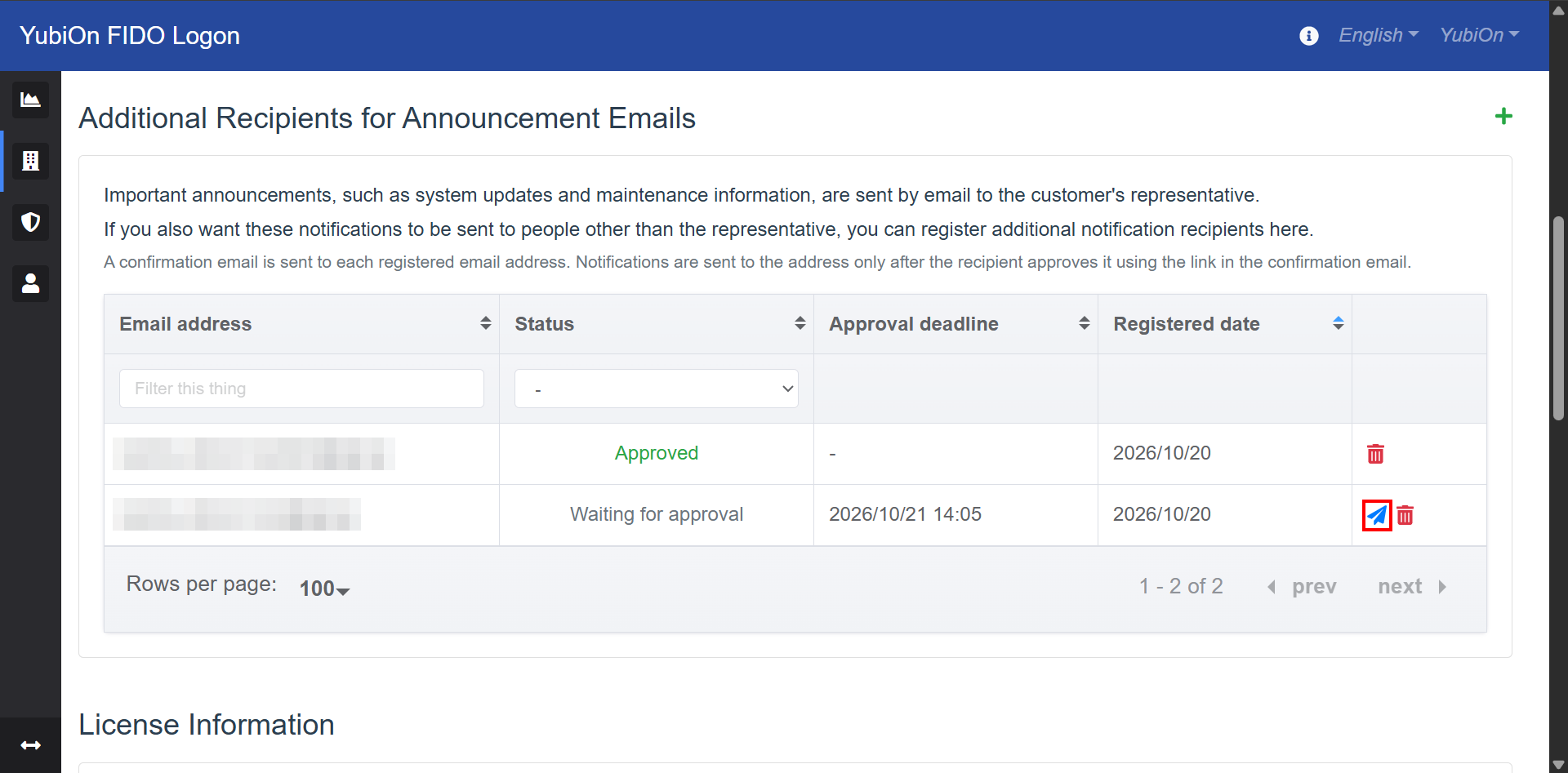
Task: Open the English language dropdown
Action: point(1379,35)
